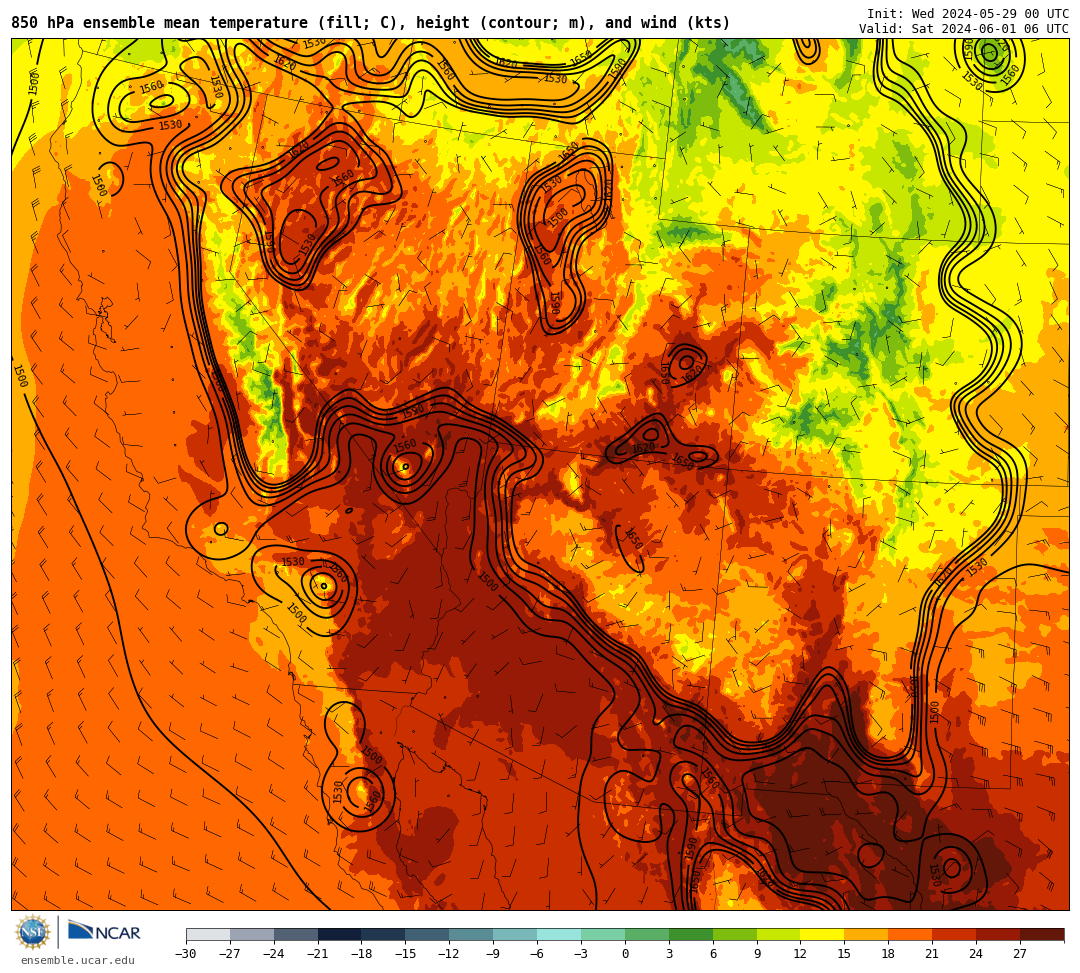Pick the colorbar swatch between −24 and −21
Viewport: 1080px width, 973px height.
click(296, 934)
